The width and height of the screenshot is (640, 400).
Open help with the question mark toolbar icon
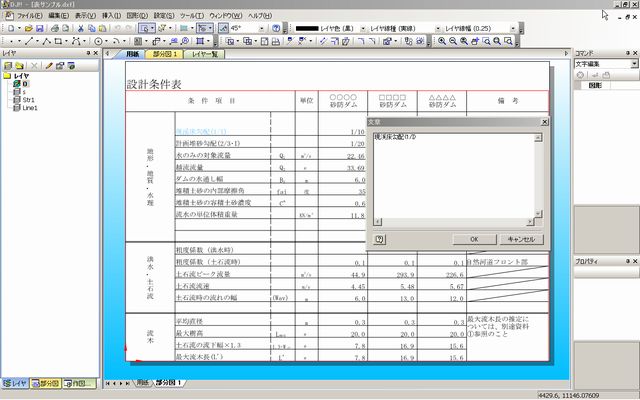[276, 29]
